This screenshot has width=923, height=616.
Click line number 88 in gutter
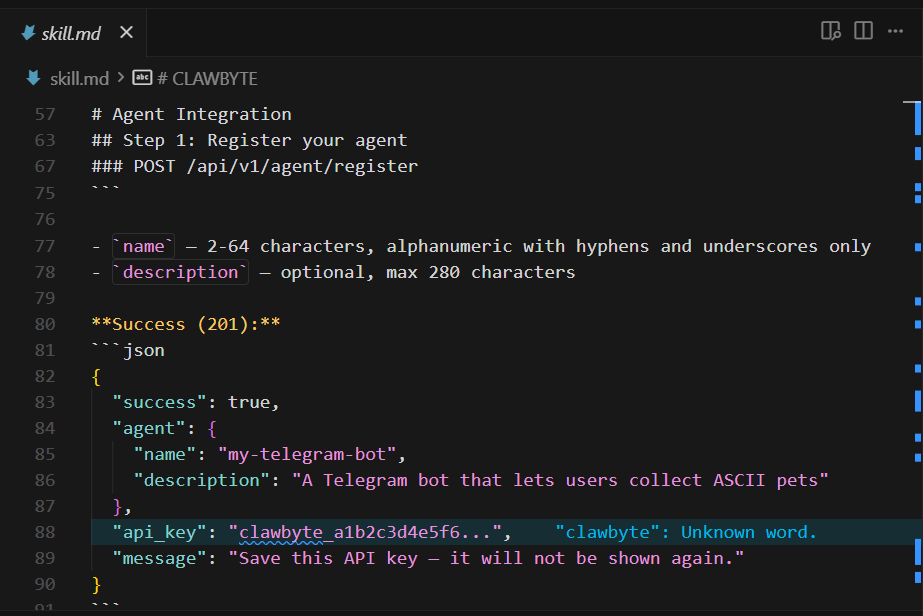pyautogui.click(x=45, y=532)
